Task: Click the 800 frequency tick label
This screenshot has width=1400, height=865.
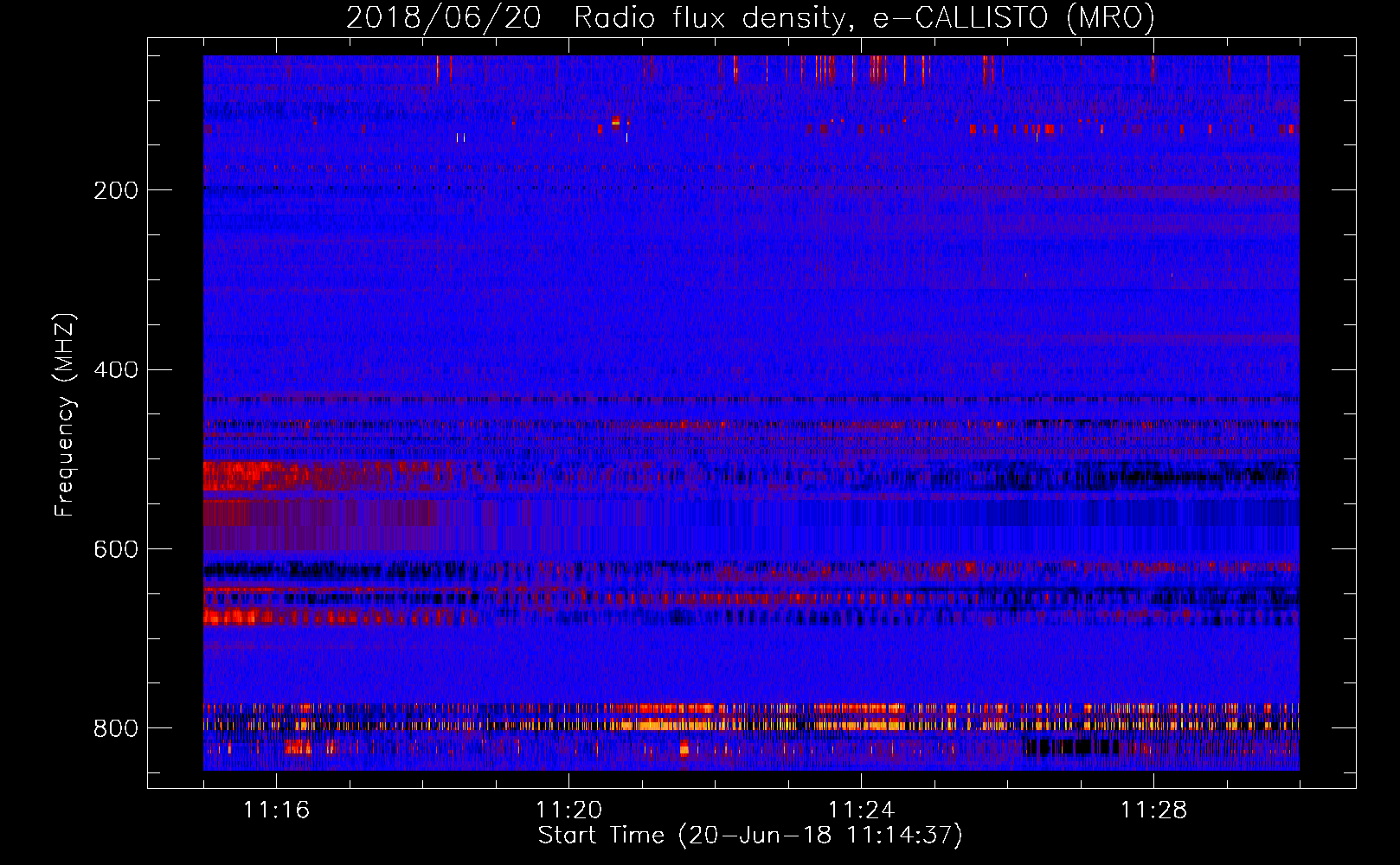Action: (x=116, y=729)
